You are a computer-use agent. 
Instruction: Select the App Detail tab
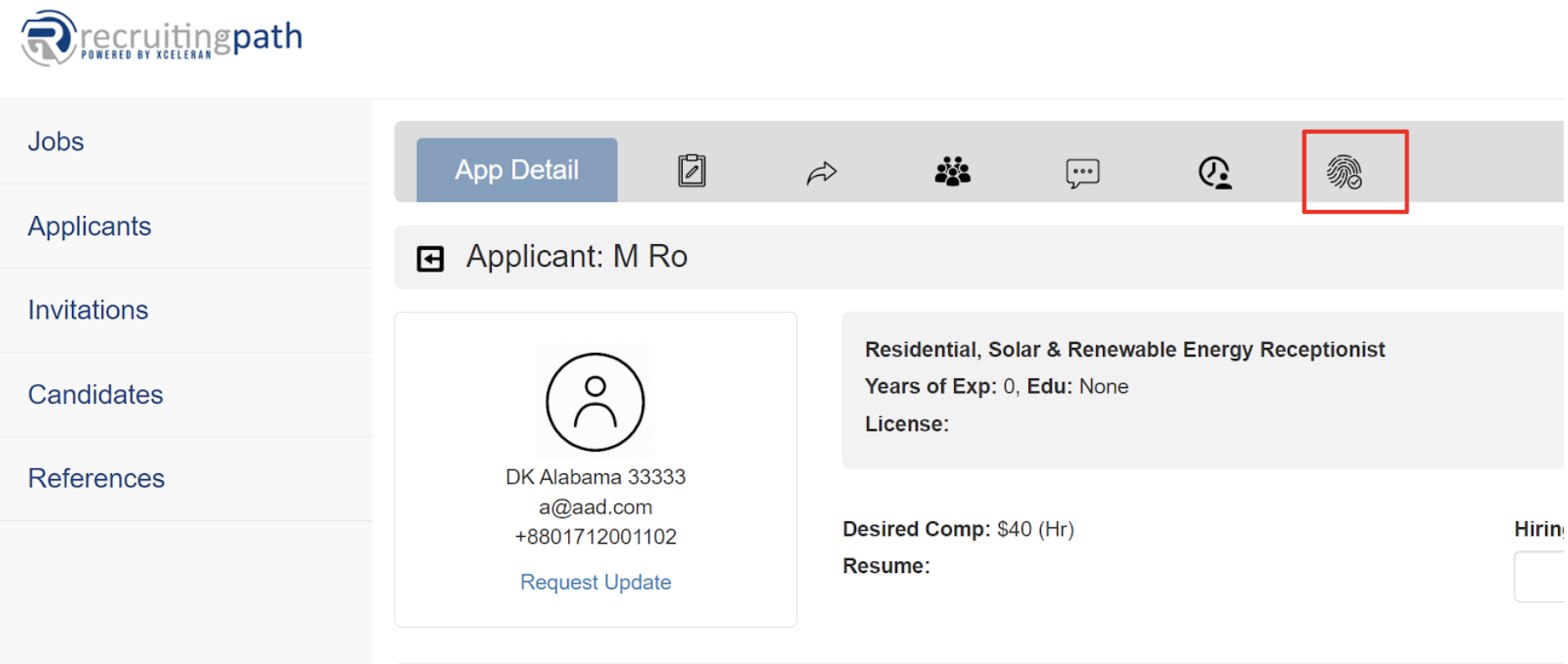[517, 170]
